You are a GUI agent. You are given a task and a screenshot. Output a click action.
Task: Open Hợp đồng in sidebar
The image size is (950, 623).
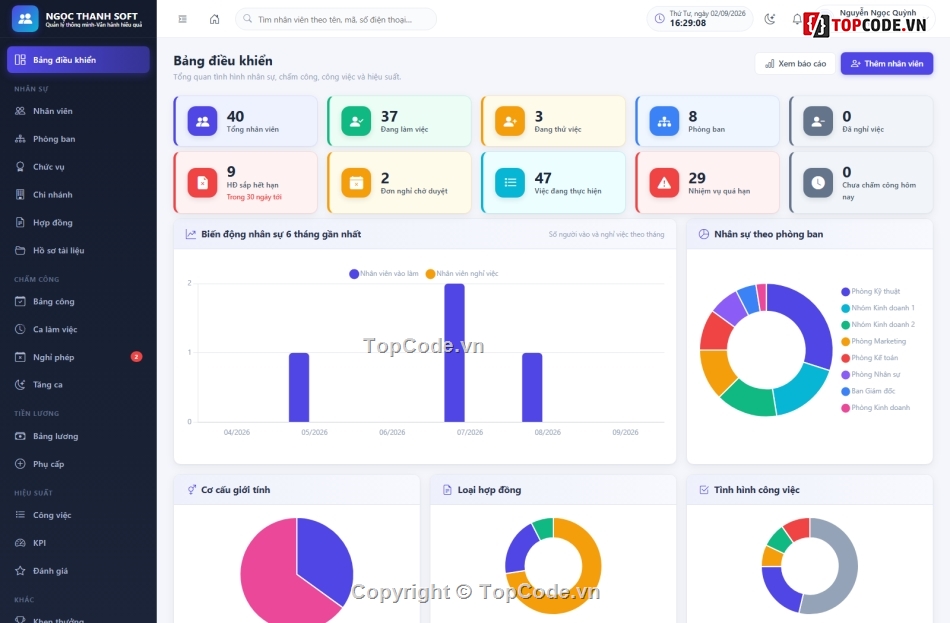click(x=78, y=222)
